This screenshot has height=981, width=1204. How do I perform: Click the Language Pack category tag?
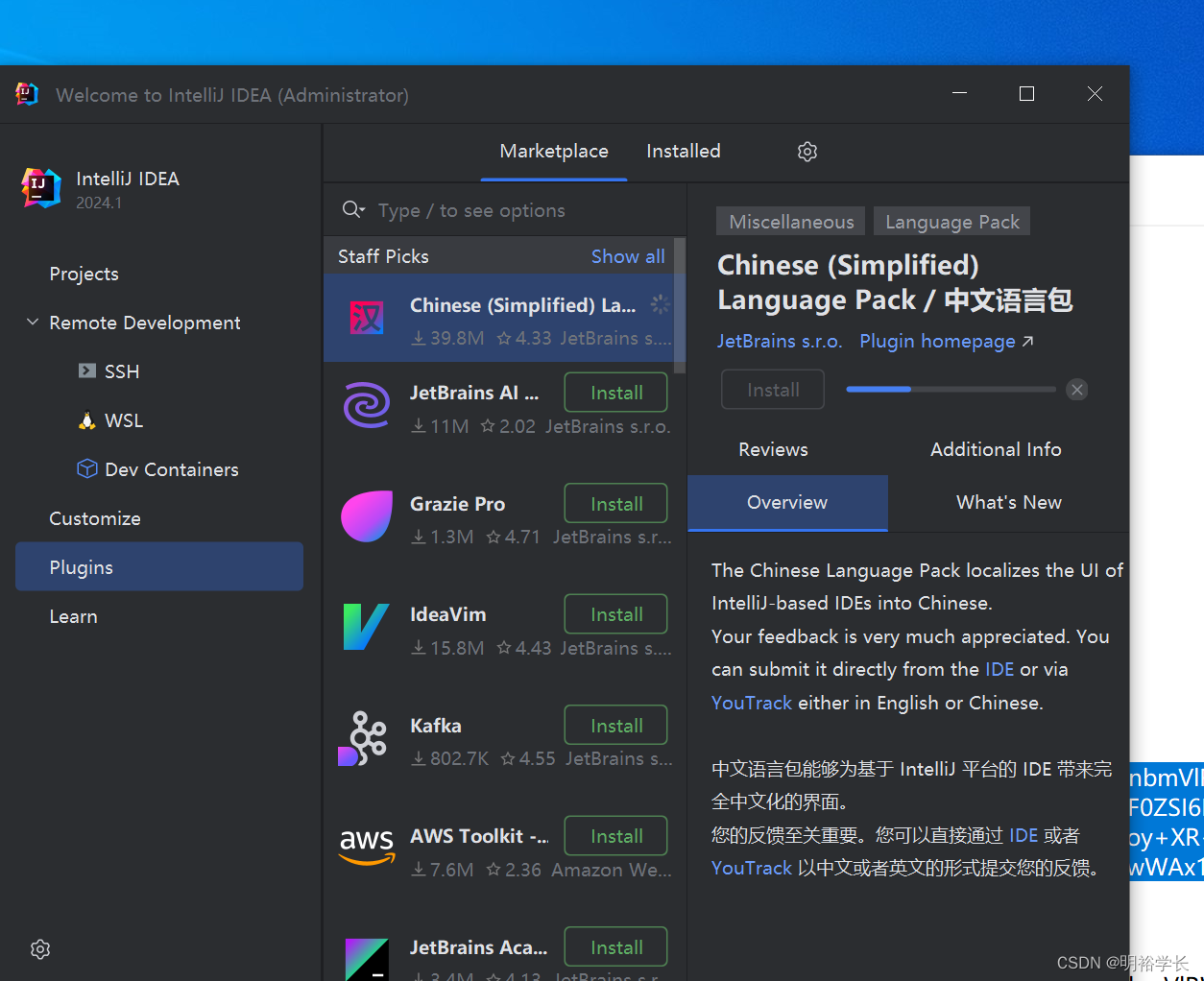coord(952,222)
